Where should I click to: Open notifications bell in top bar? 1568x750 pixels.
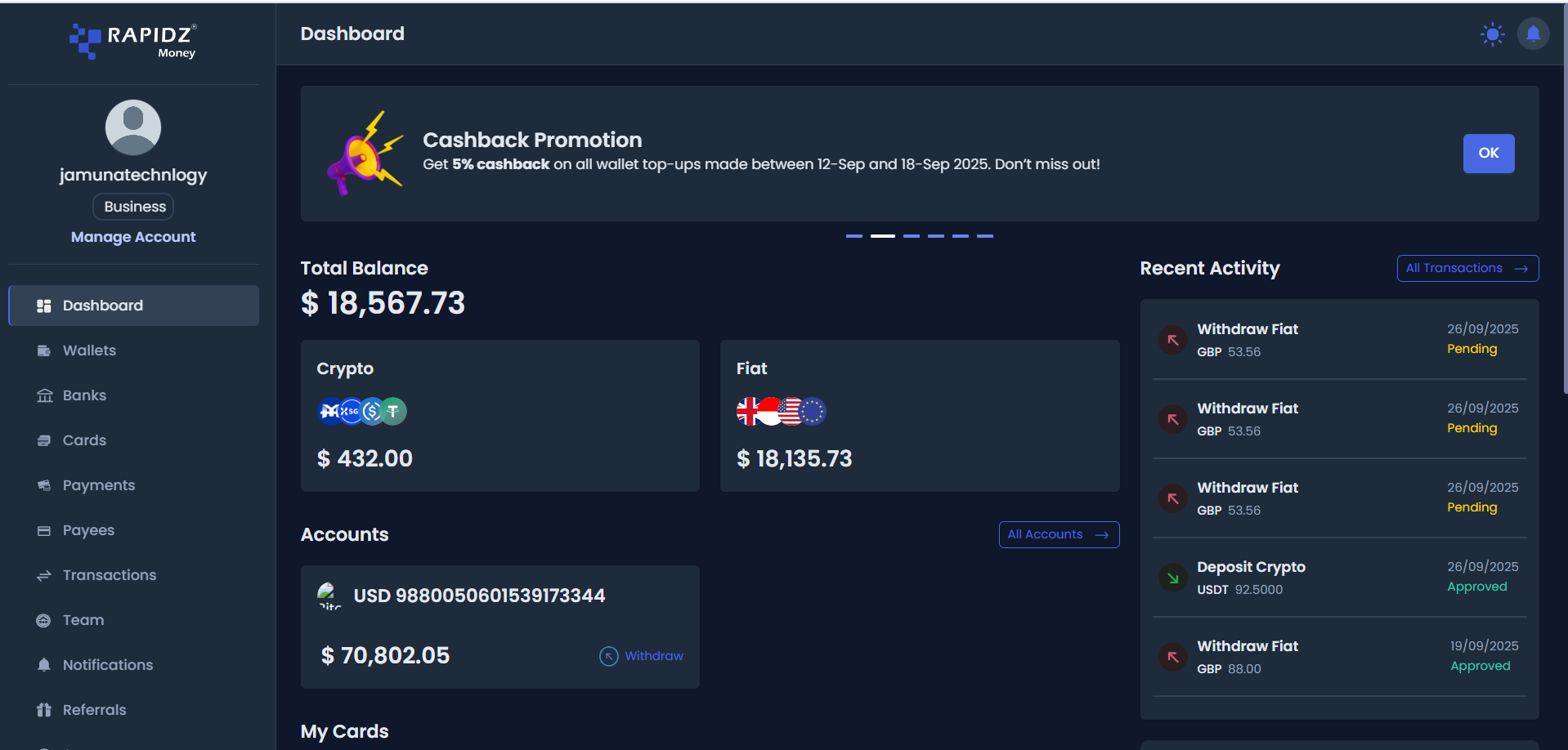point(1533,34)
